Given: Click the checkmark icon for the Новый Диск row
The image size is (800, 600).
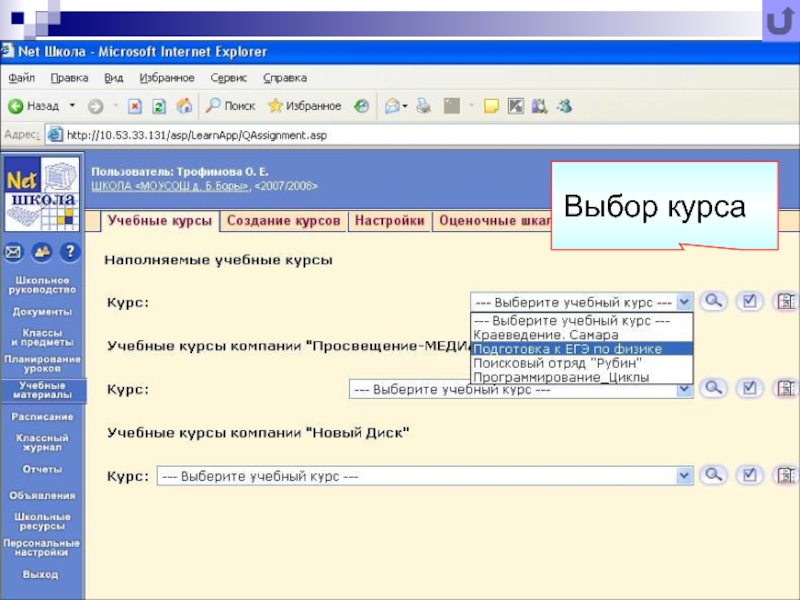Looking at the screenshot, I should [747, 475].
